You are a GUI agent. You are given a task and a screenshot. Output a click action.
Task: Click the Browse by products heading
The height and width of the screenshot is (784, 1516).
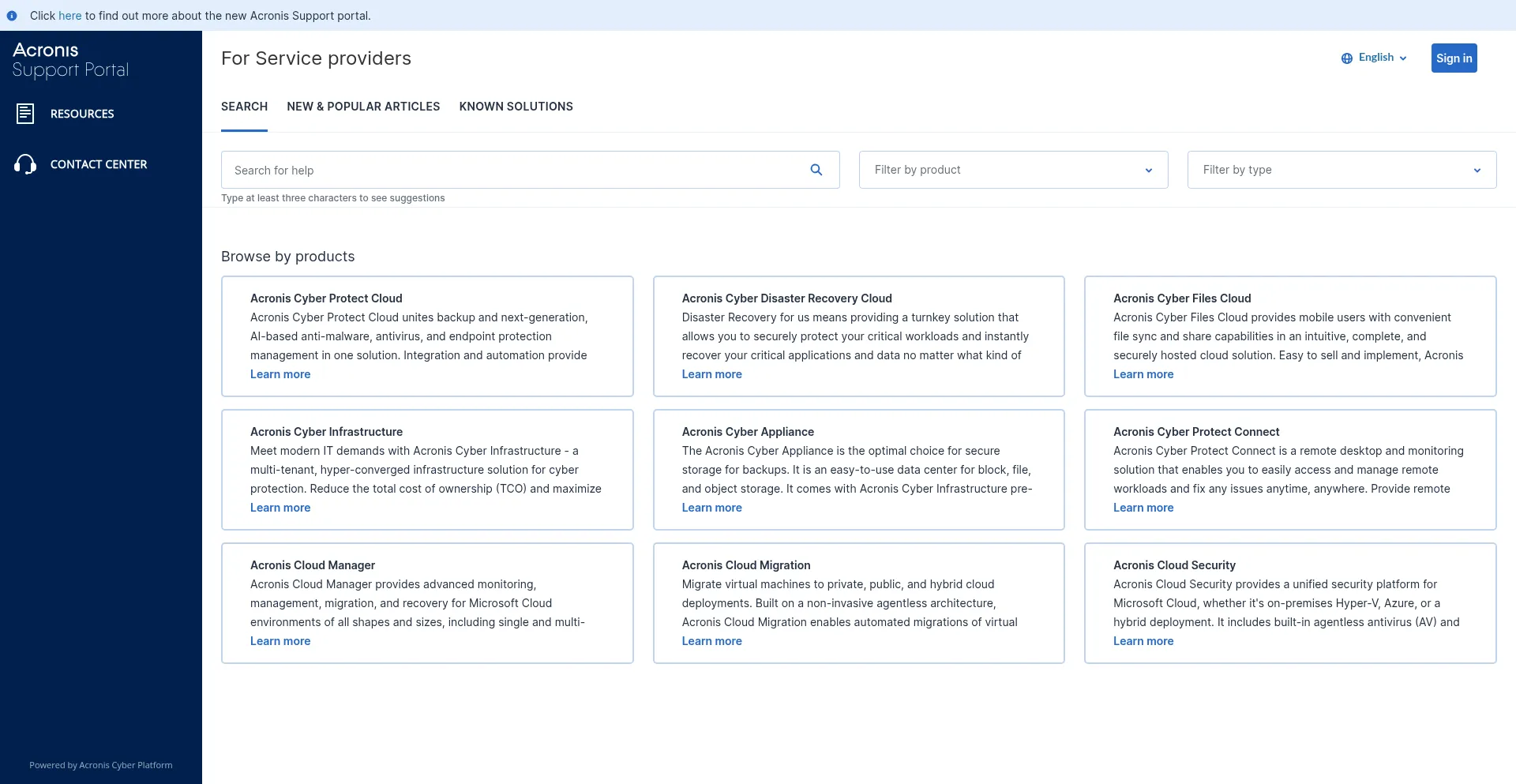(288, 257)
